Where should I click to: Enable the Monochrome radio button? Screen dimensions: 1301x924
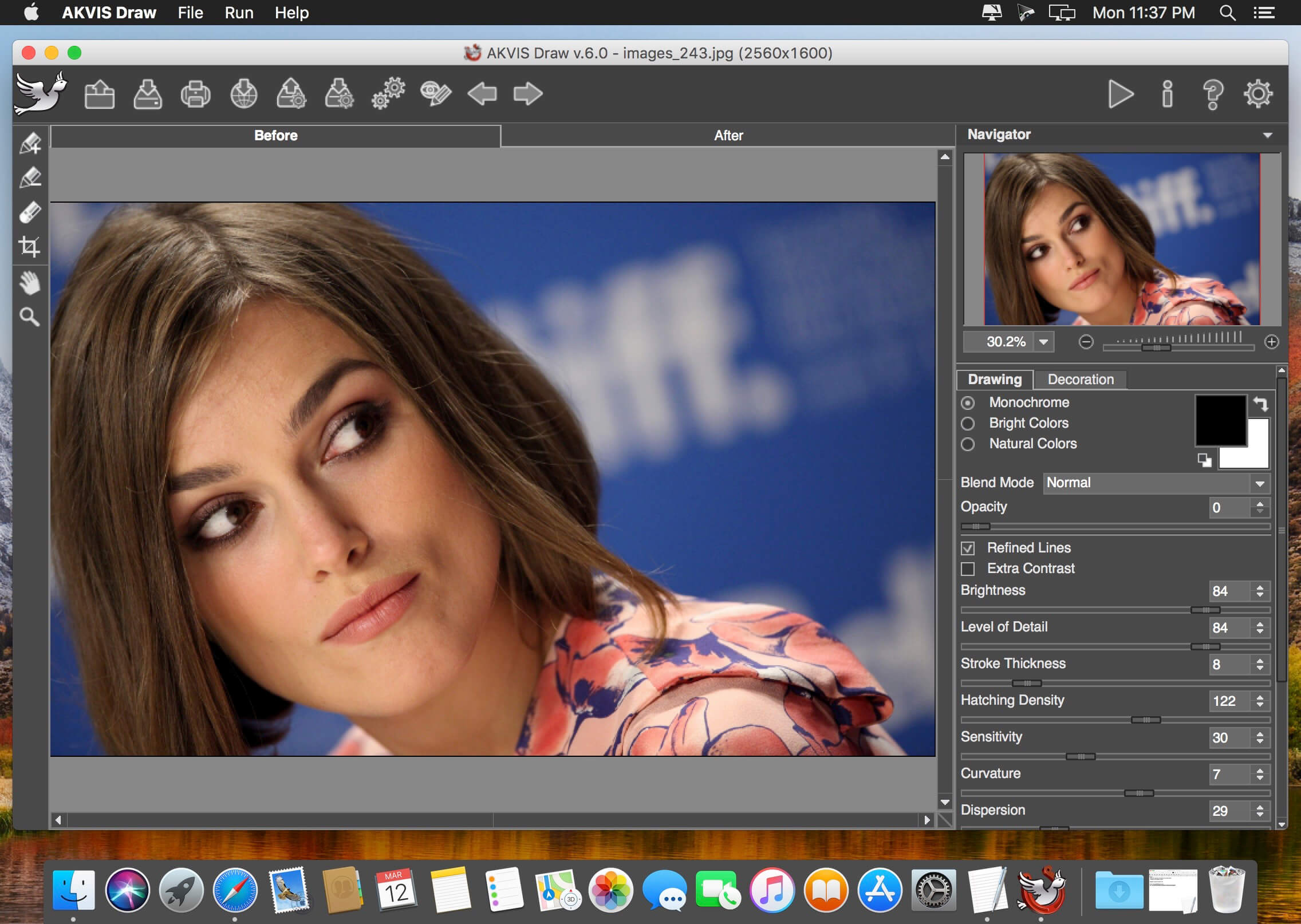tap(968, 402)
